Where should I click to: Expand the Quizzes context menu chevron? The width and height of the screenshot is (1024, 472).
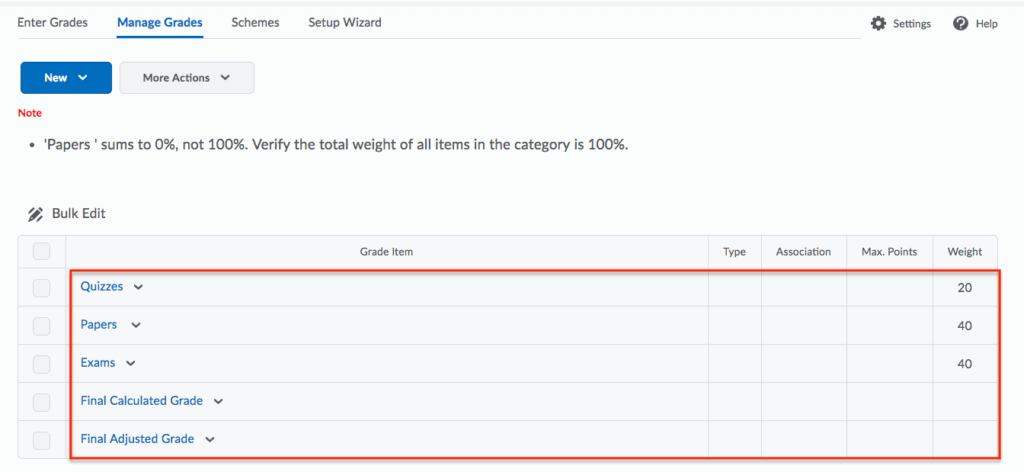138,287
